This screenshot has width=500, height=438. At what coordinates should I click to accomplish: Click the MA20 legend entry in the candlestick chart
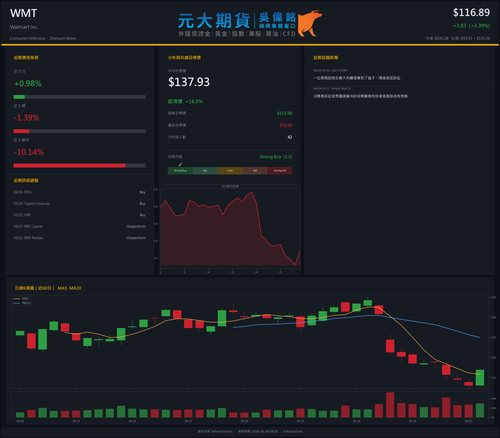(x=22, y=303)
